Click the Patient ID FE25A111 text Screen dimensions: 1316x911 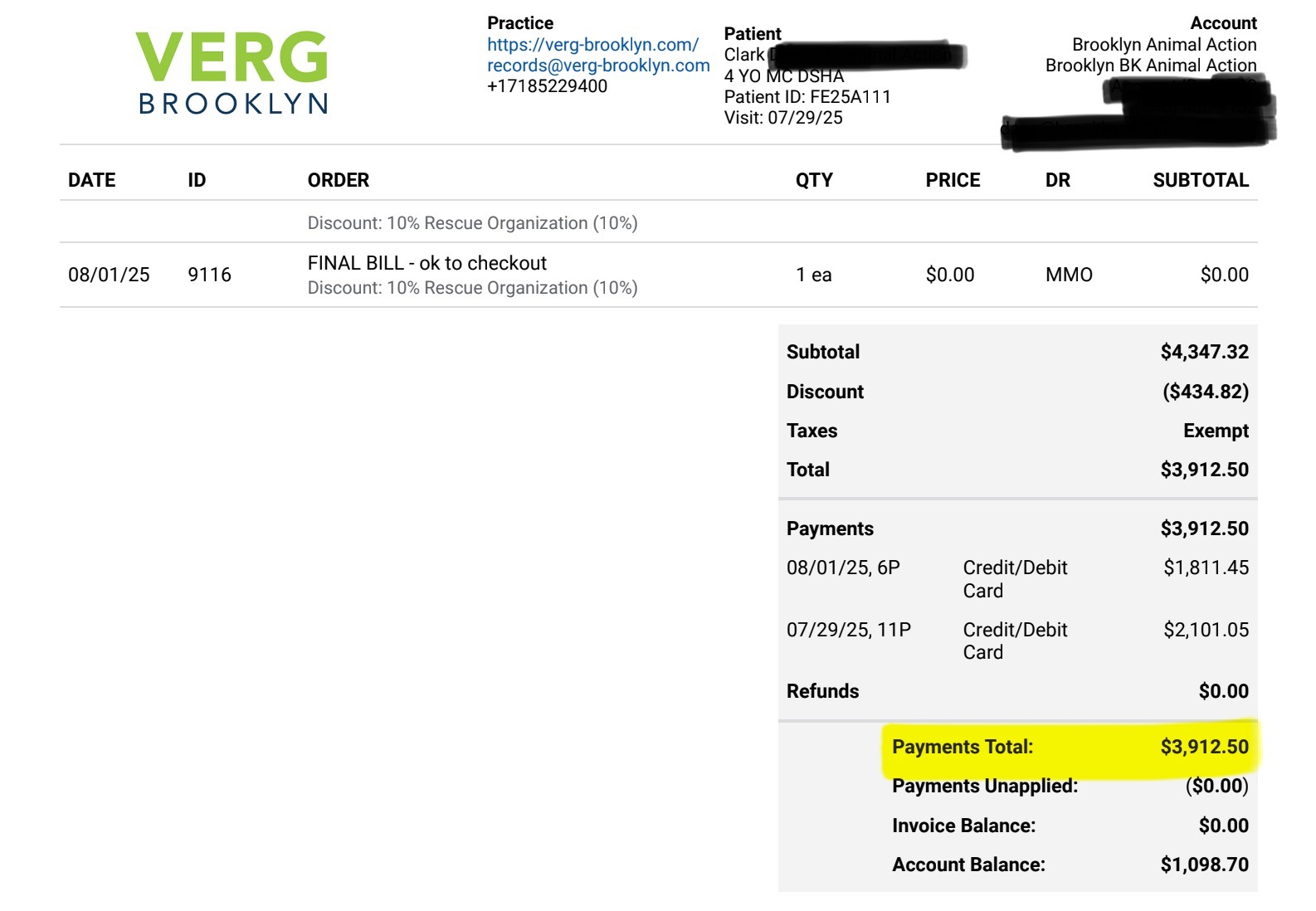coord(807,97)
